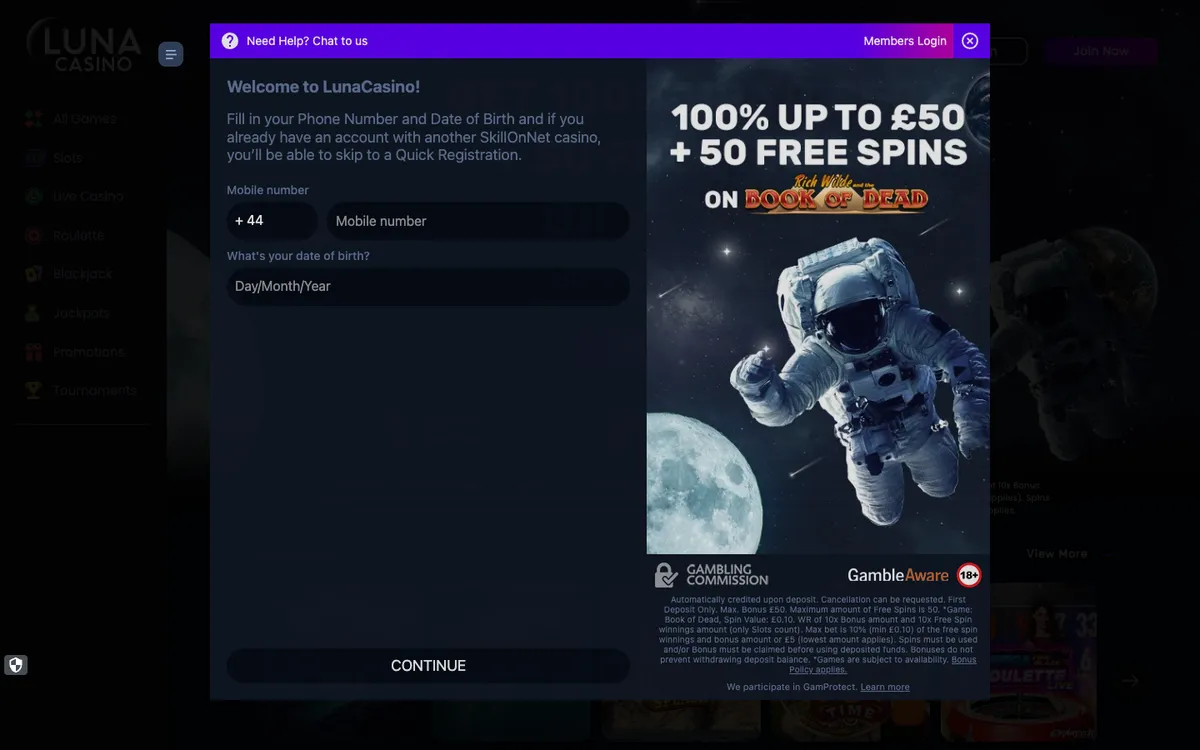Click the Tournaments trophy icon
This screenshot has height=750, width=1200.
click(x=34, y=391)
